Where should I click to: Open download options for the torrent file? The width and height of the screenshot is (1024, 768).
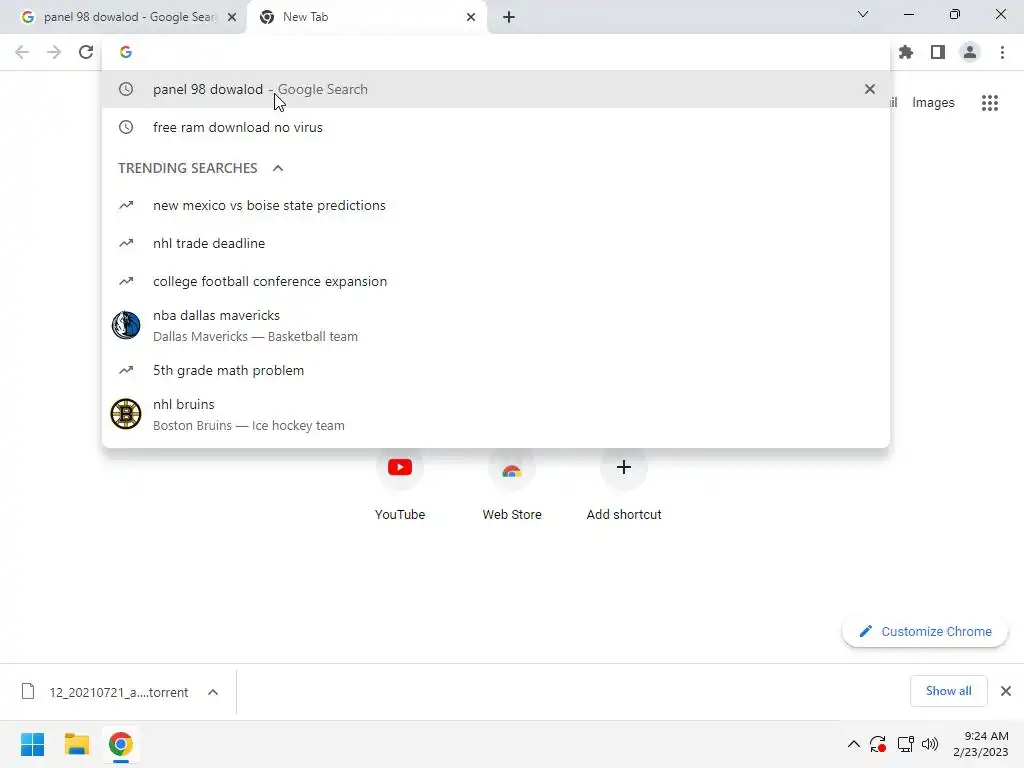(x=213, y=692)
